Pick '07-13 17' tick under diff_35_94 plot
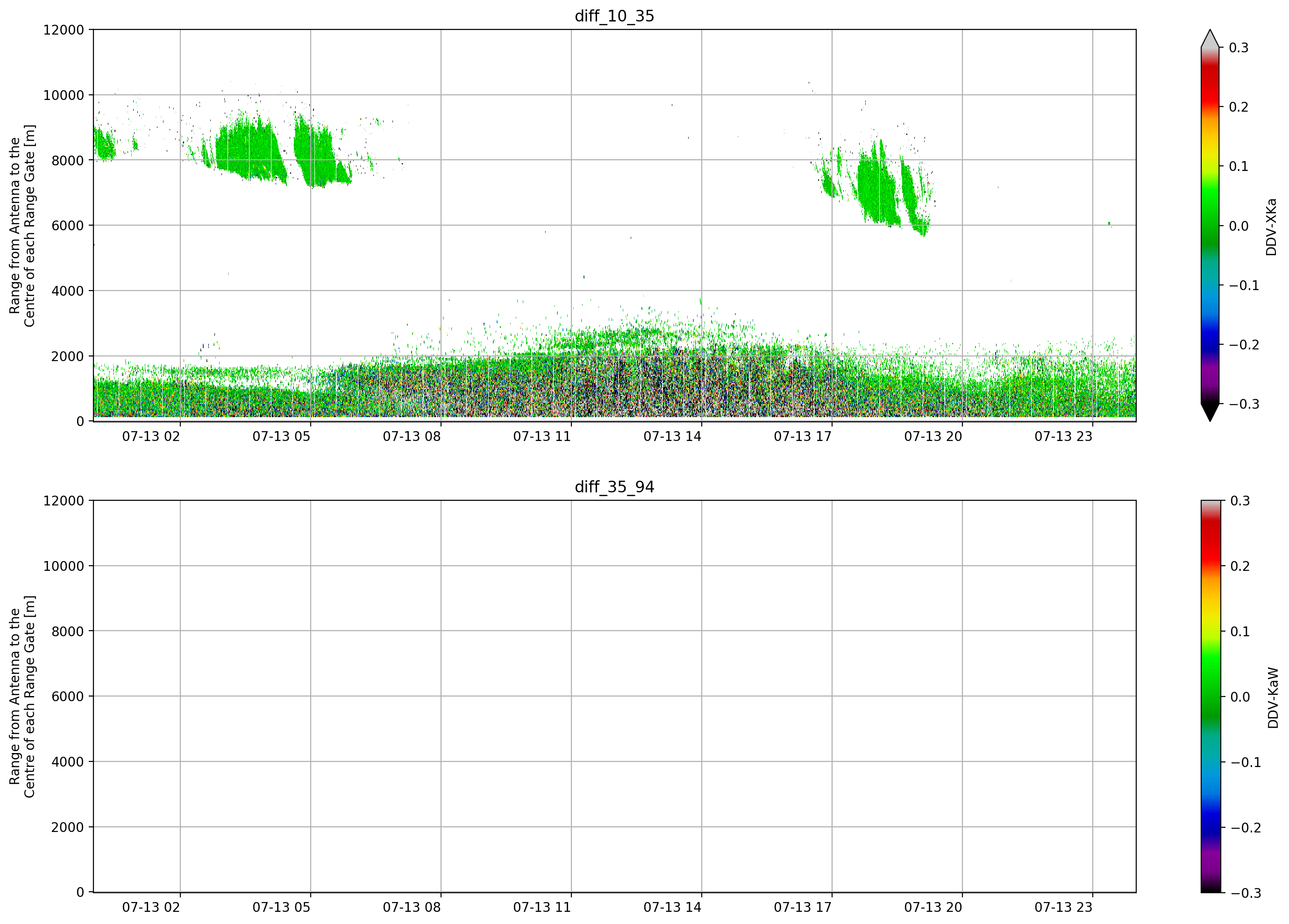Image resolution: width=1289 pixels, height=924 pixels. [803, 908]
